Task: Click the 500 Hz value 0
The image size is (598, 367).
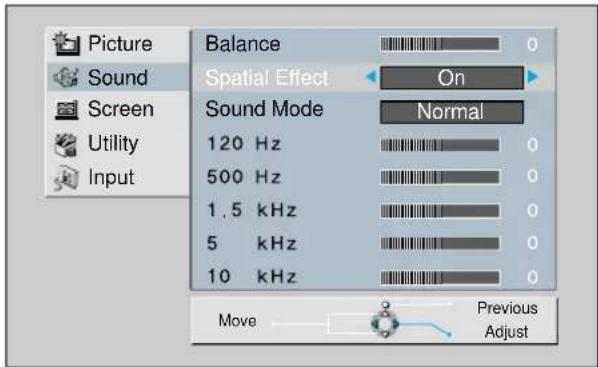Action: tap(532, 176)
